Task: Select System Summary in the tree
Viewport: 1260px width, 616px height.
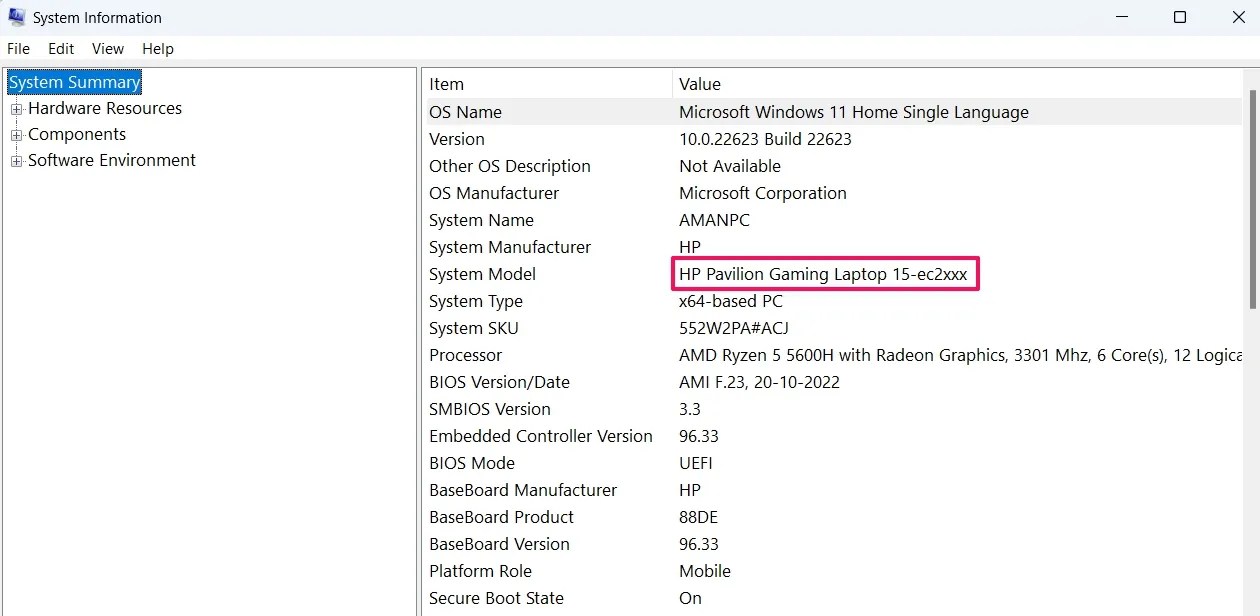Action: pyautogui.click(x=75, y=82)
